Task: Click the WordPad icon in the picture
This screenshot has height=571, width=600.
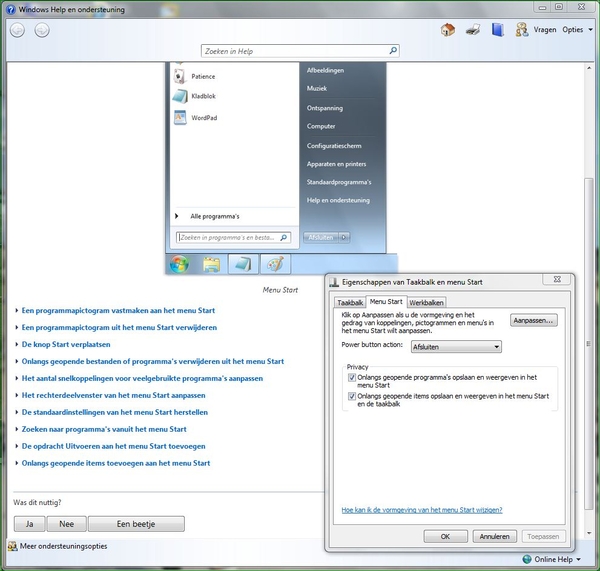Action: [x=180, y=117]
